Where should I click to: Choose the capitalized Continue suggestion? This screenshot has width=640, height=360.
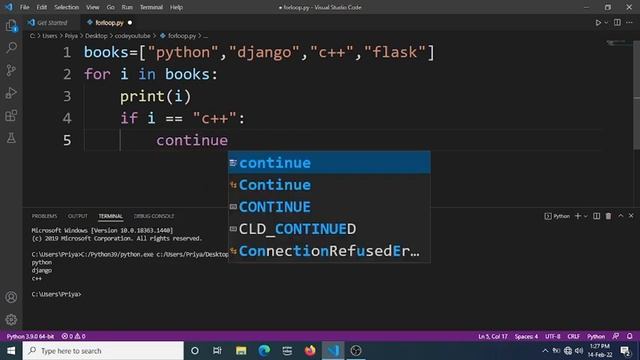click(x=329, y=185)
